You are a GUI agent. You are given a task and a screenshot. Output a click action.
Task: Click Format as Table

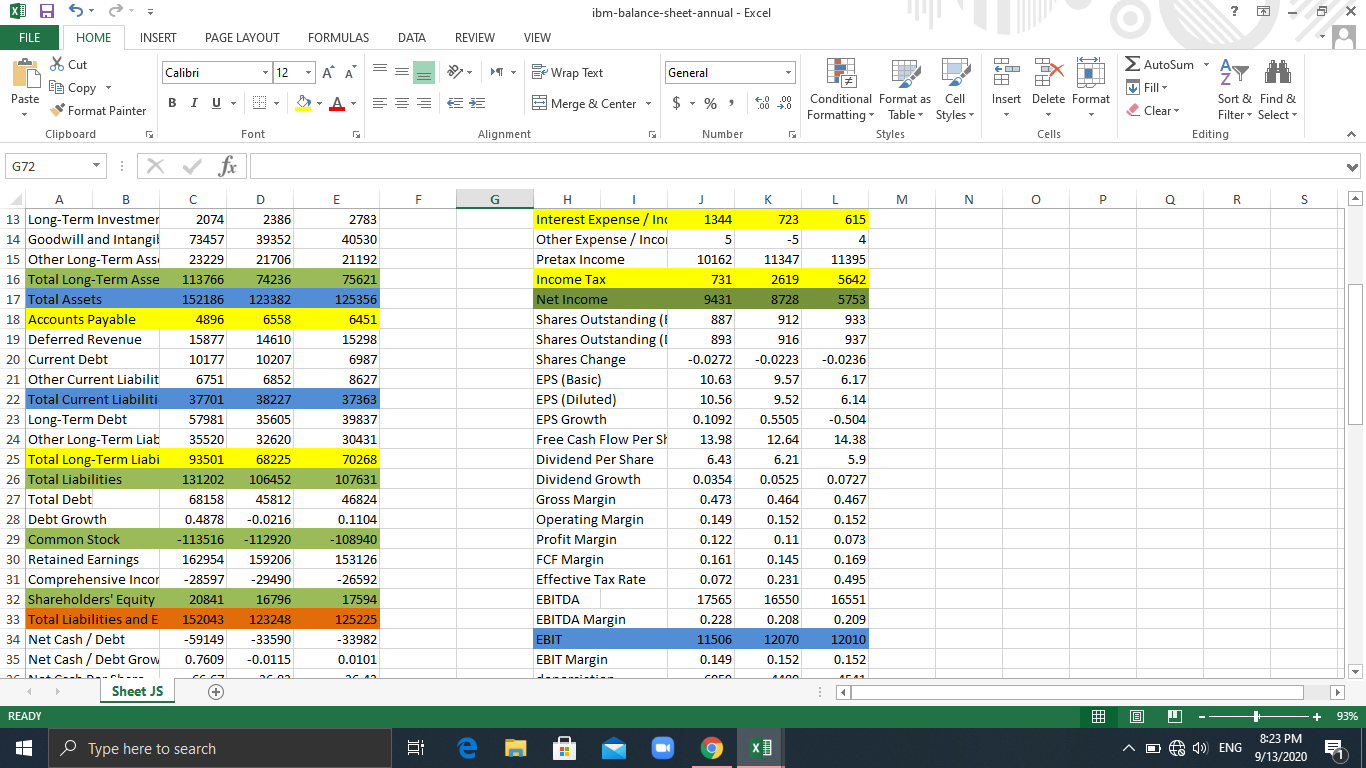(x=904, y=90)
